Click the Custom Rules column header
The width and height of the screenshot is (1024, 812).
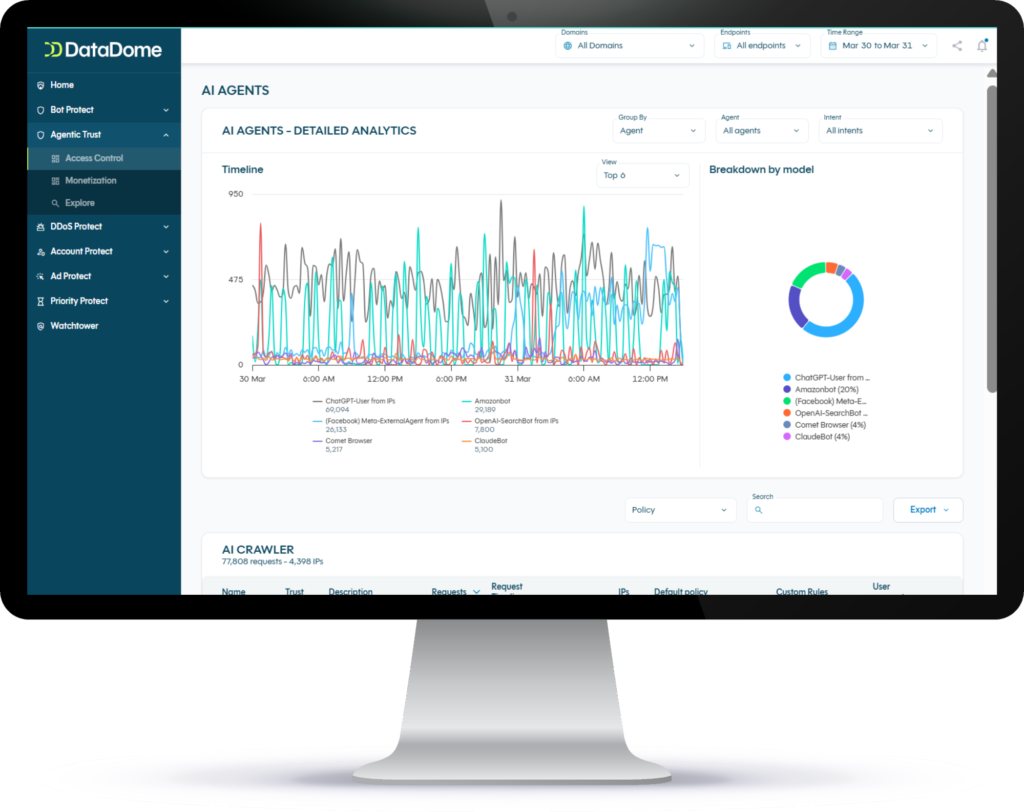click(x=801, y=592)
